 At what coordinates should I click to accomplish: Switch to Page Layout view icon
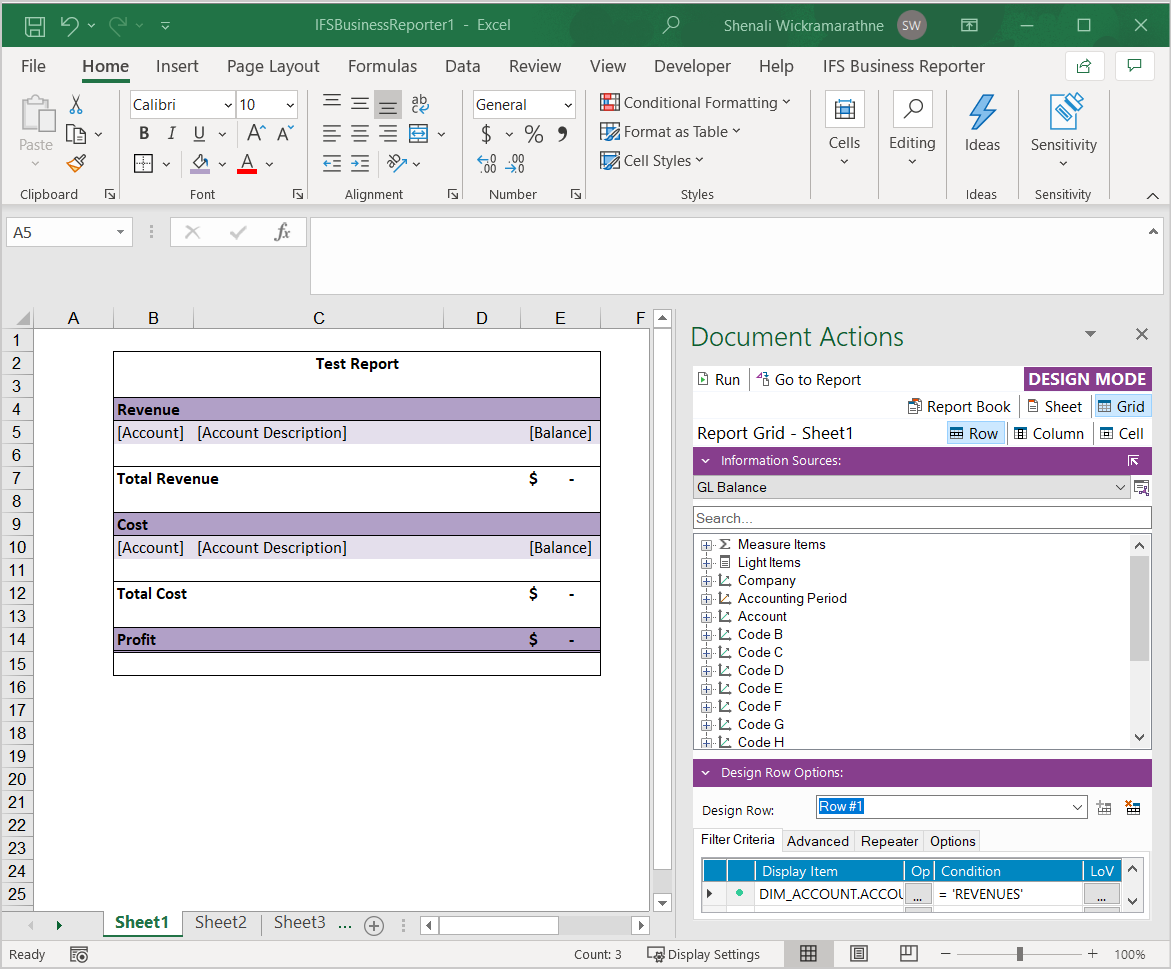(859, 954)
